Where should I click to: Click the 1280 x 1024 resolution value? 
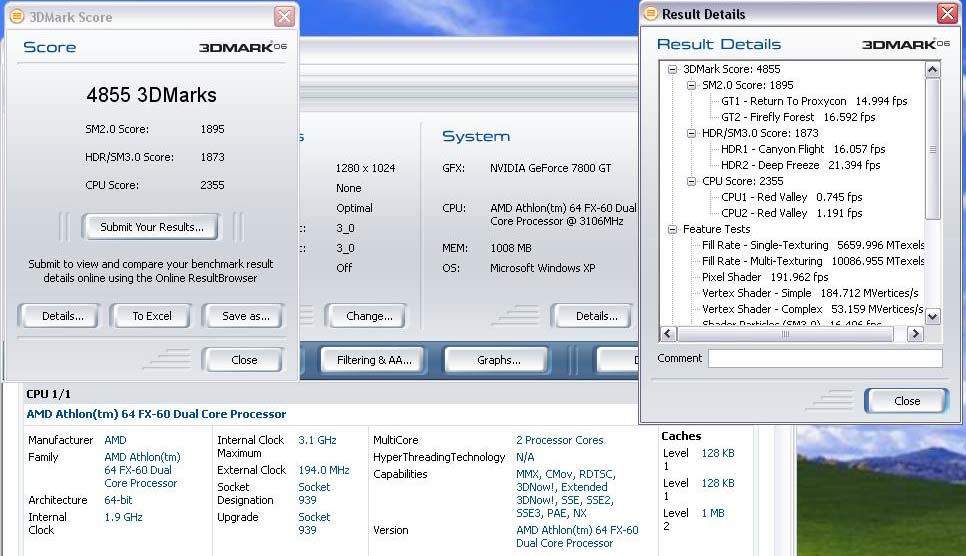[x=365, y=168]
